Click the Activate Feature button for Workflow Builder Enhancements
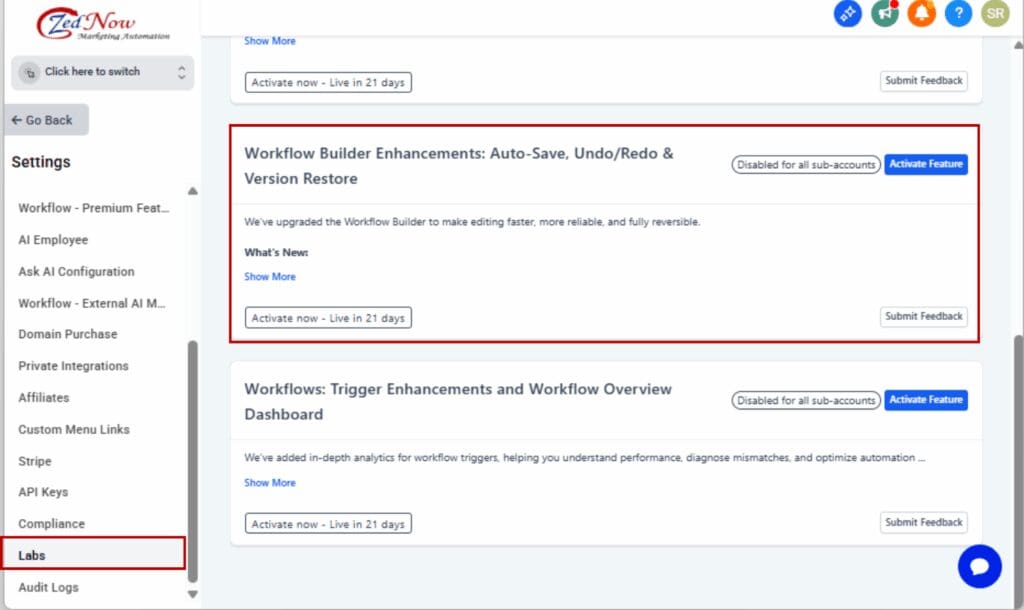 (x=926, y=164)
